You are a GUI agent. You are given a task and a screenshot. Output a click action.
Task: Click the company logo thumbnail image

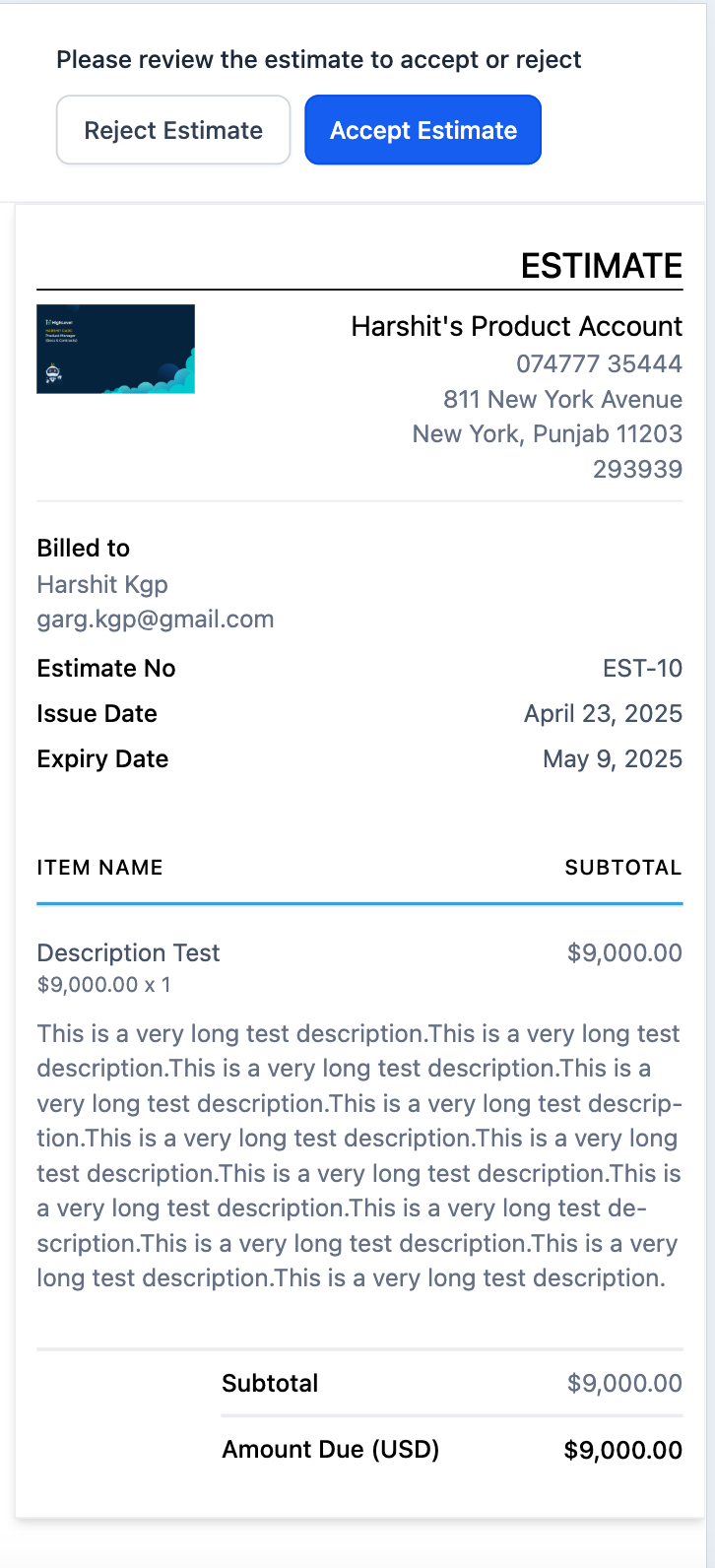pos(115,349)
